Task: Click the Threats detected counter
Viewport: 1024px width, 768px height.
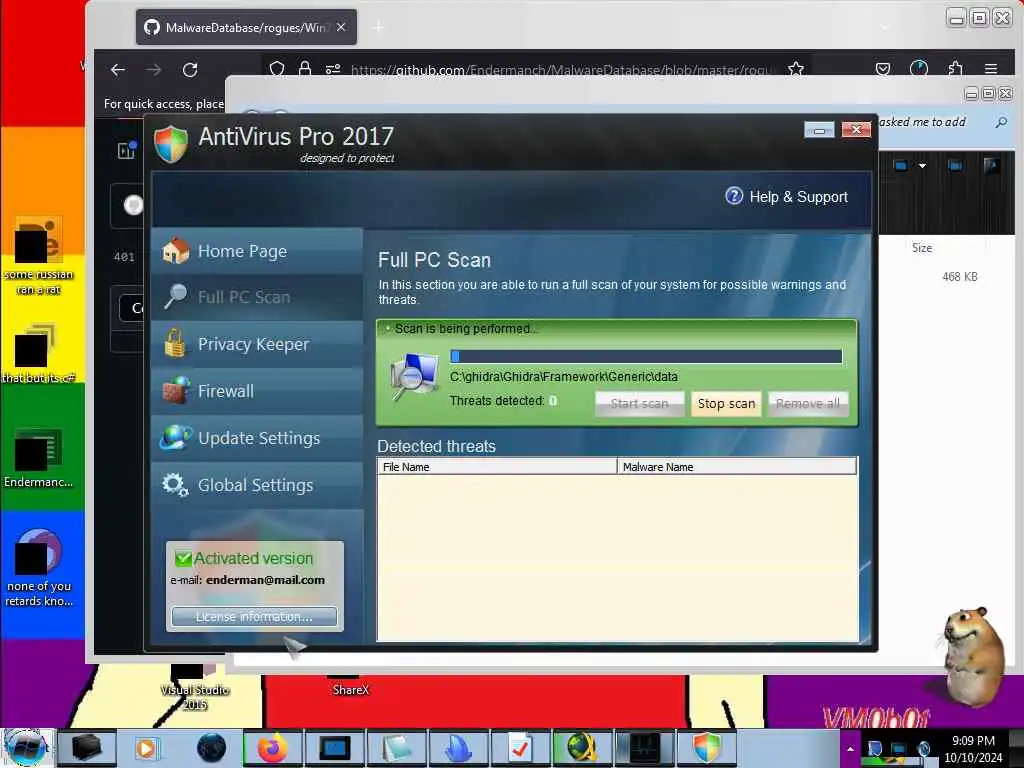Action: pyautogui.click(x=503, y=401)
